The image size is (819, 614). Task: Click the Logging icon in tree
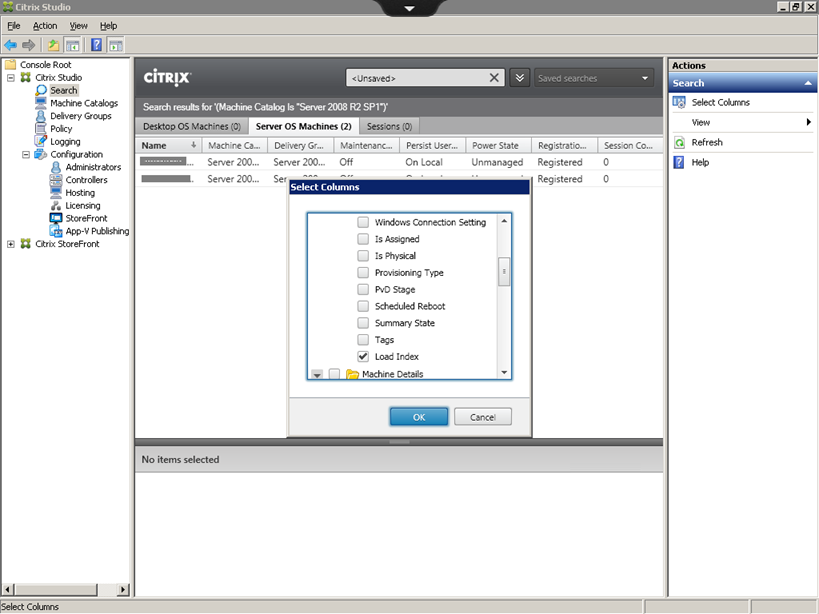tap(41, 141)
